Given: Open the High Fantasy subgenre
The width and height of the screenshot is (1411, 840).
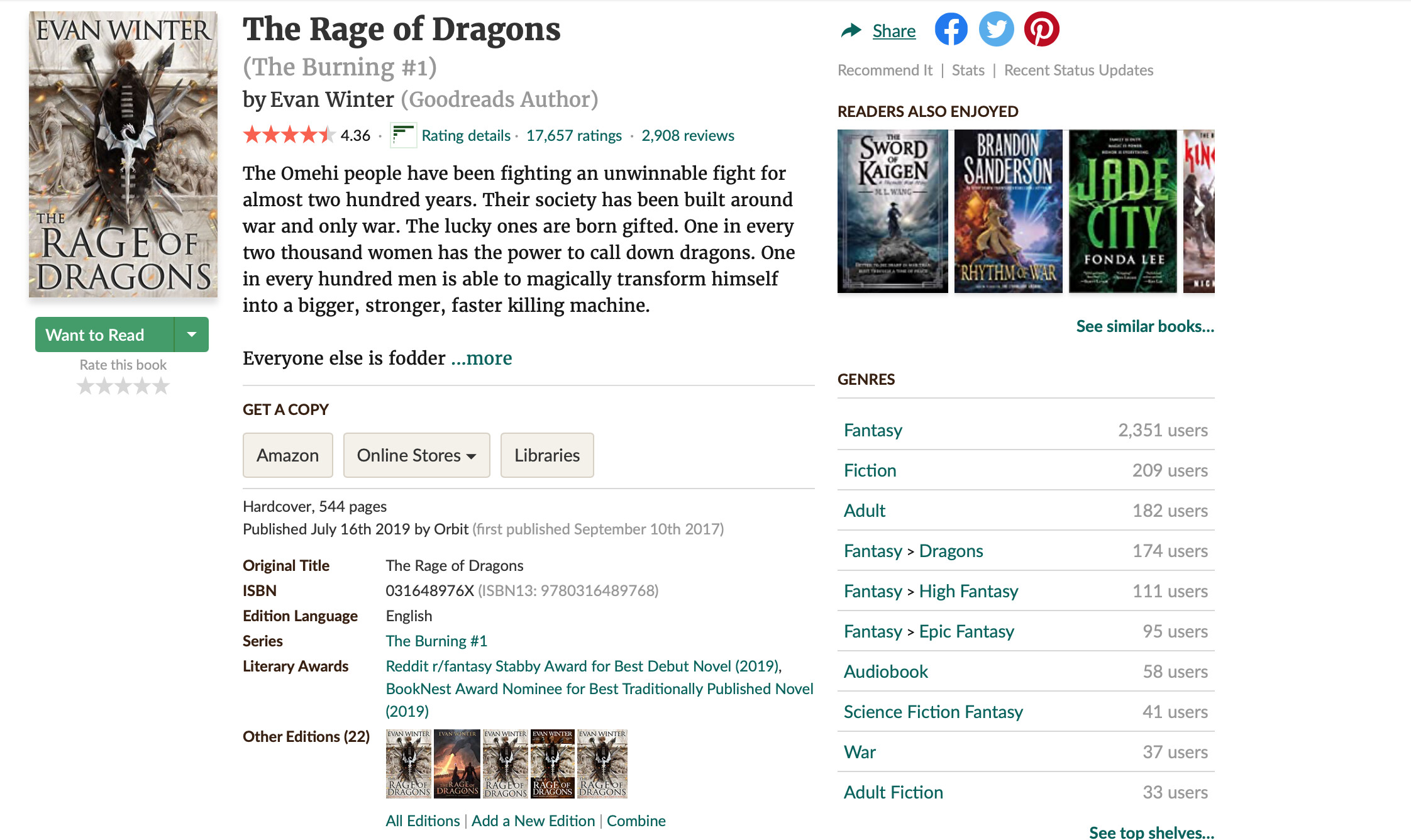Looking at the screenshot, I should click(968, 591).
